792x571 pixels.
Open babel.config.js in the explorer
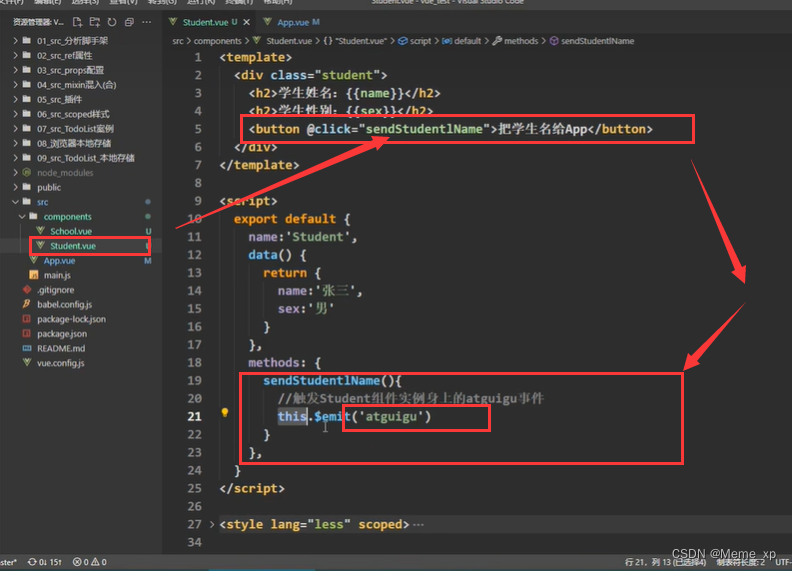pyautogui.click(x=64, y=305)
